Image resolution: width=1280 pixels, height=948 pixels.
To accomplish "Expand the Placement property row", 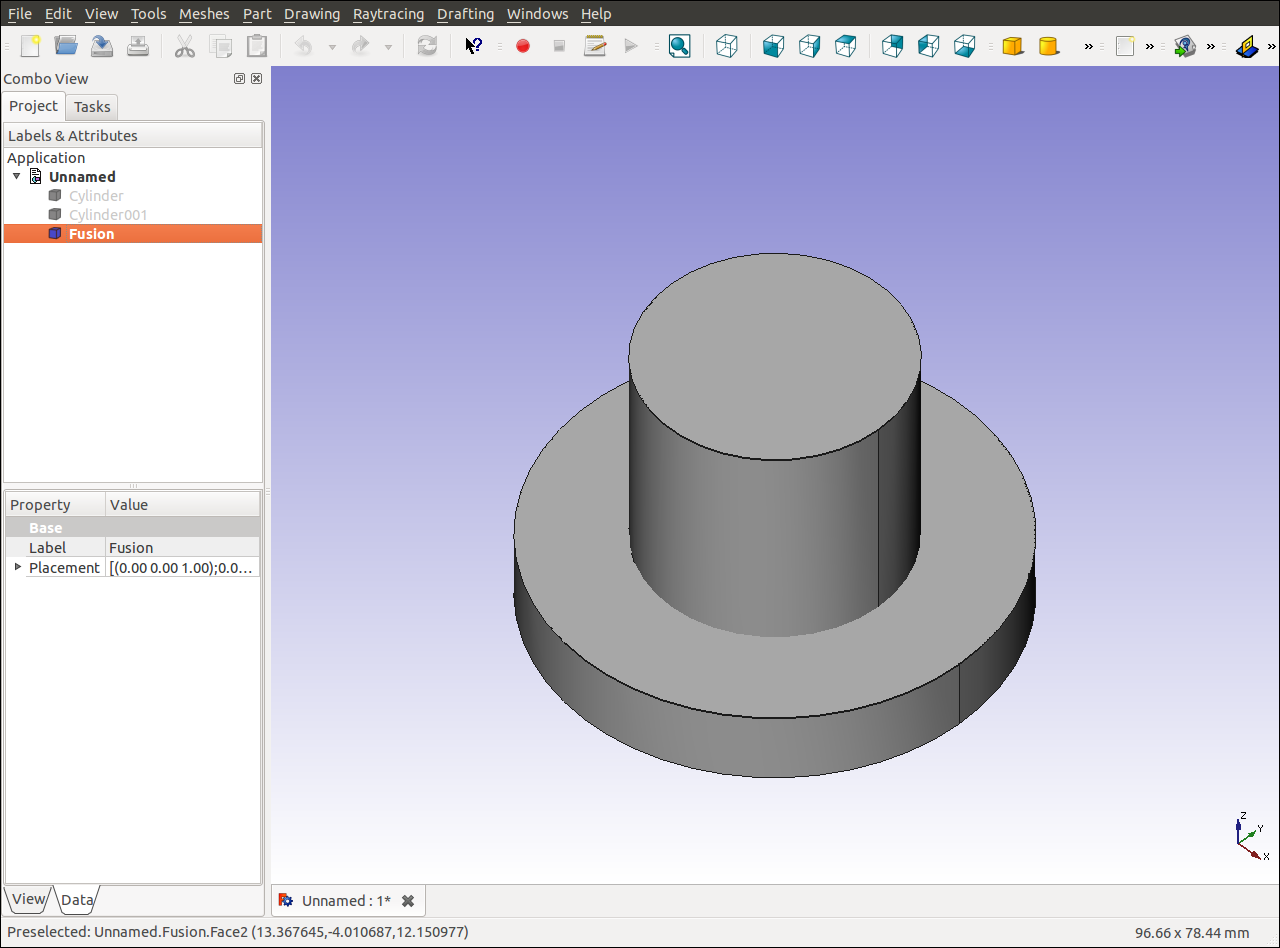I will 17,567.
